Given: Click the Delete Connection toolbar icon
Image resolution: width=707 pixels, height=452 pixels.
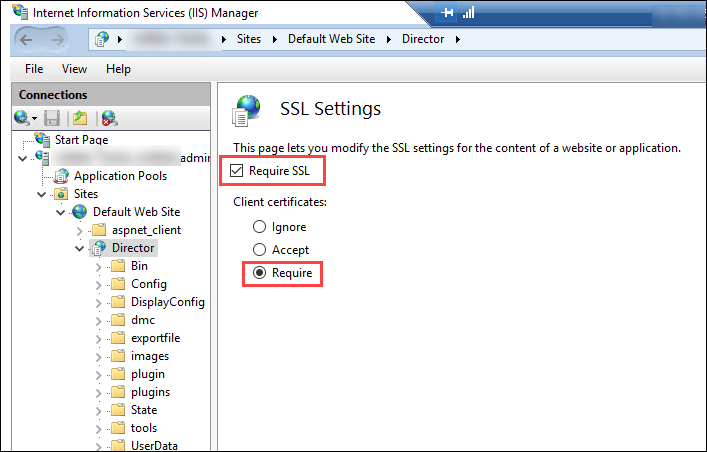Looking at the screenshot, I should coord(109,118).
